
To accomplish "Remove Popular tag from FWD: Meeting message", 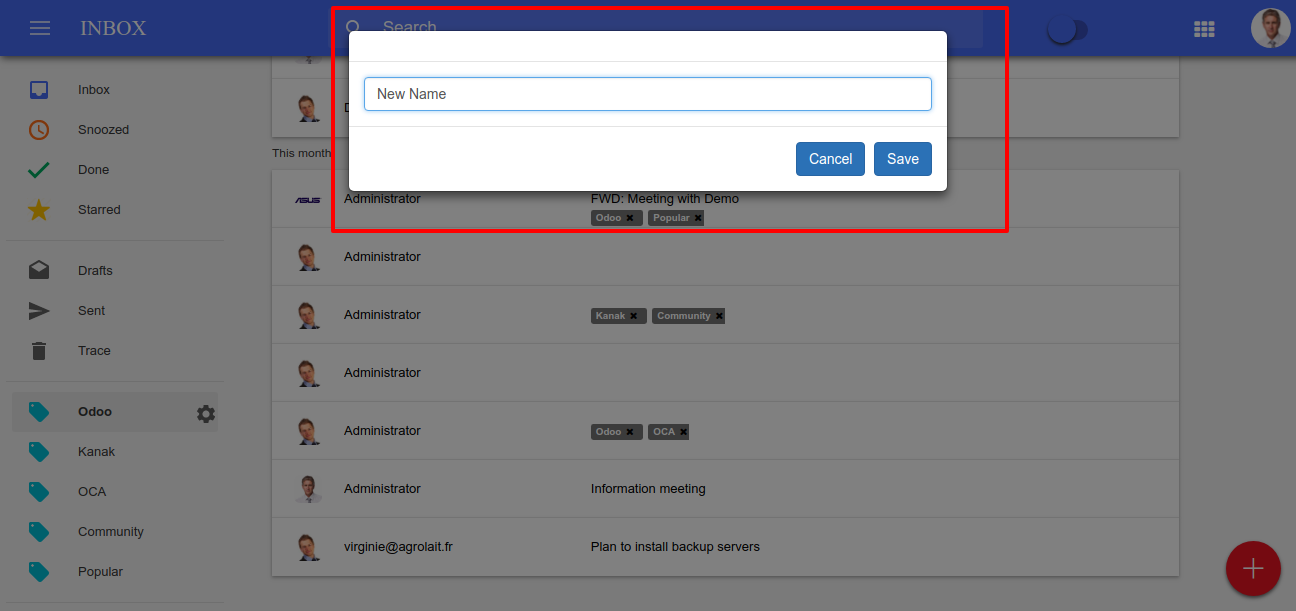I will (698, 218).
